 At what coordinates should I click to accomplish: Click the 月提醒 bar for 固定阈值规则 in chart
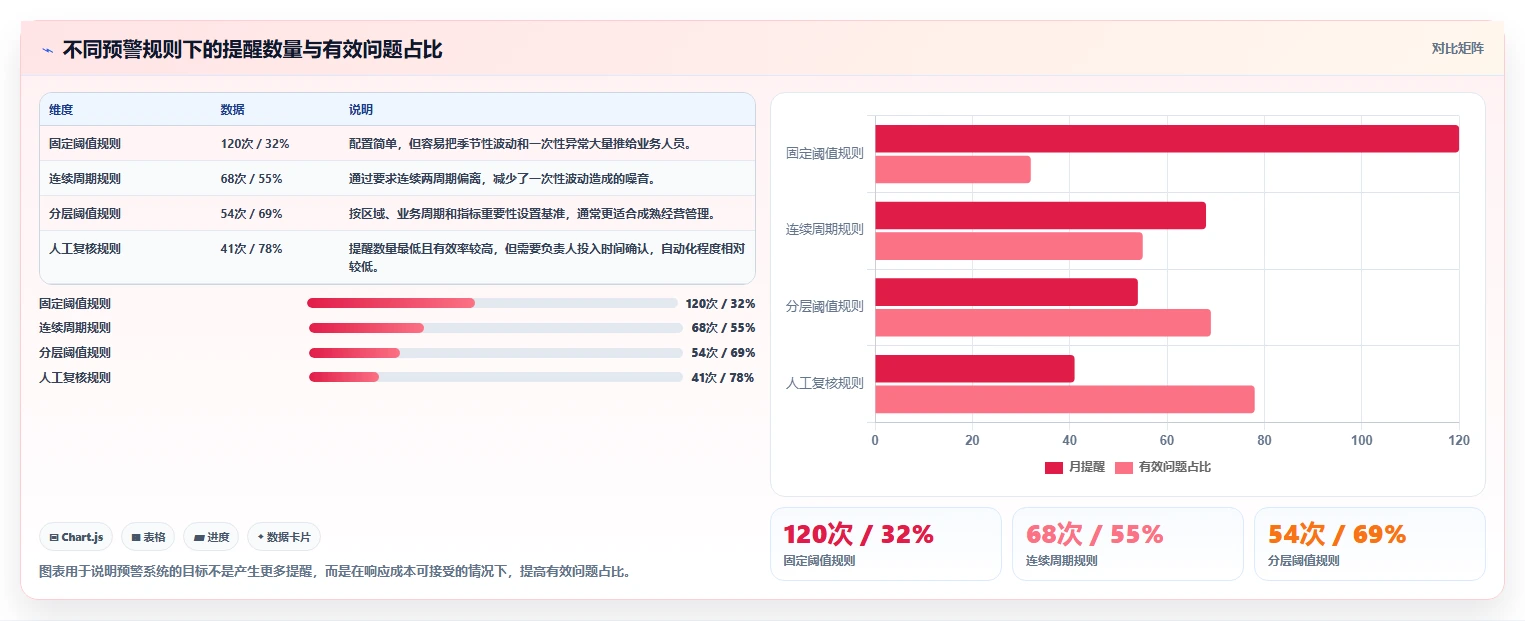[x=1167, y=139]
